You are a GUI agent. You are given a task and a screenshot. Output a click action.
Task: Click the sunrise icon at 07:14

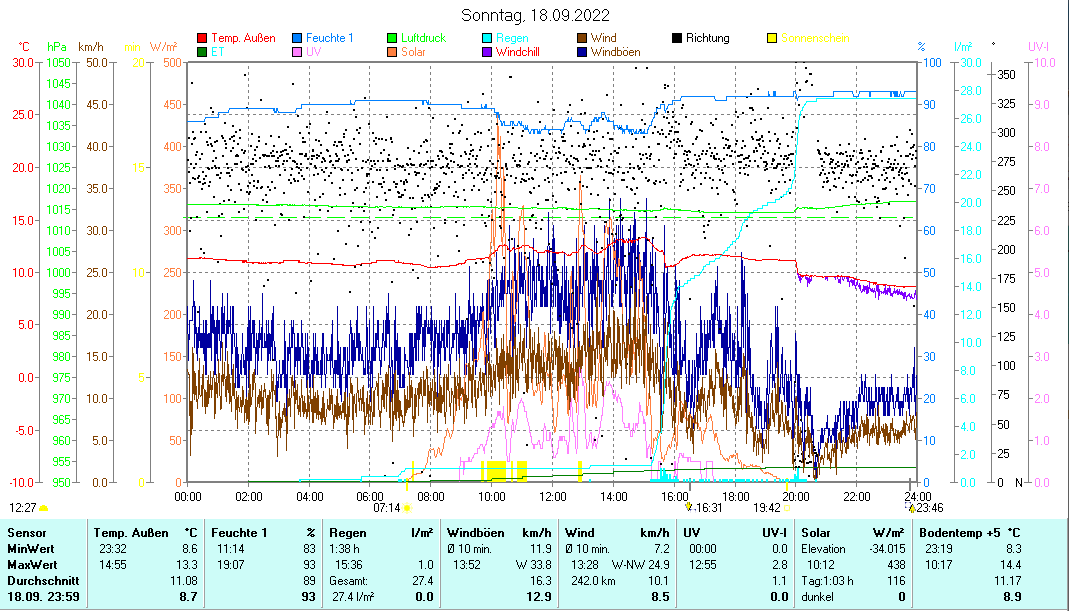click(x=407, y=508)
